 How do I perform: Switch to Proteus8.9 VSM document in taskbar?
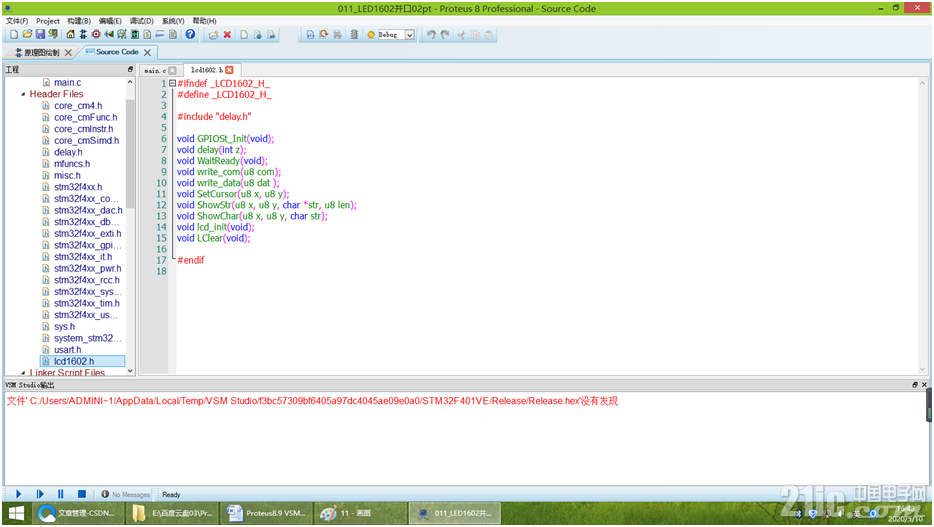[266, 513]
